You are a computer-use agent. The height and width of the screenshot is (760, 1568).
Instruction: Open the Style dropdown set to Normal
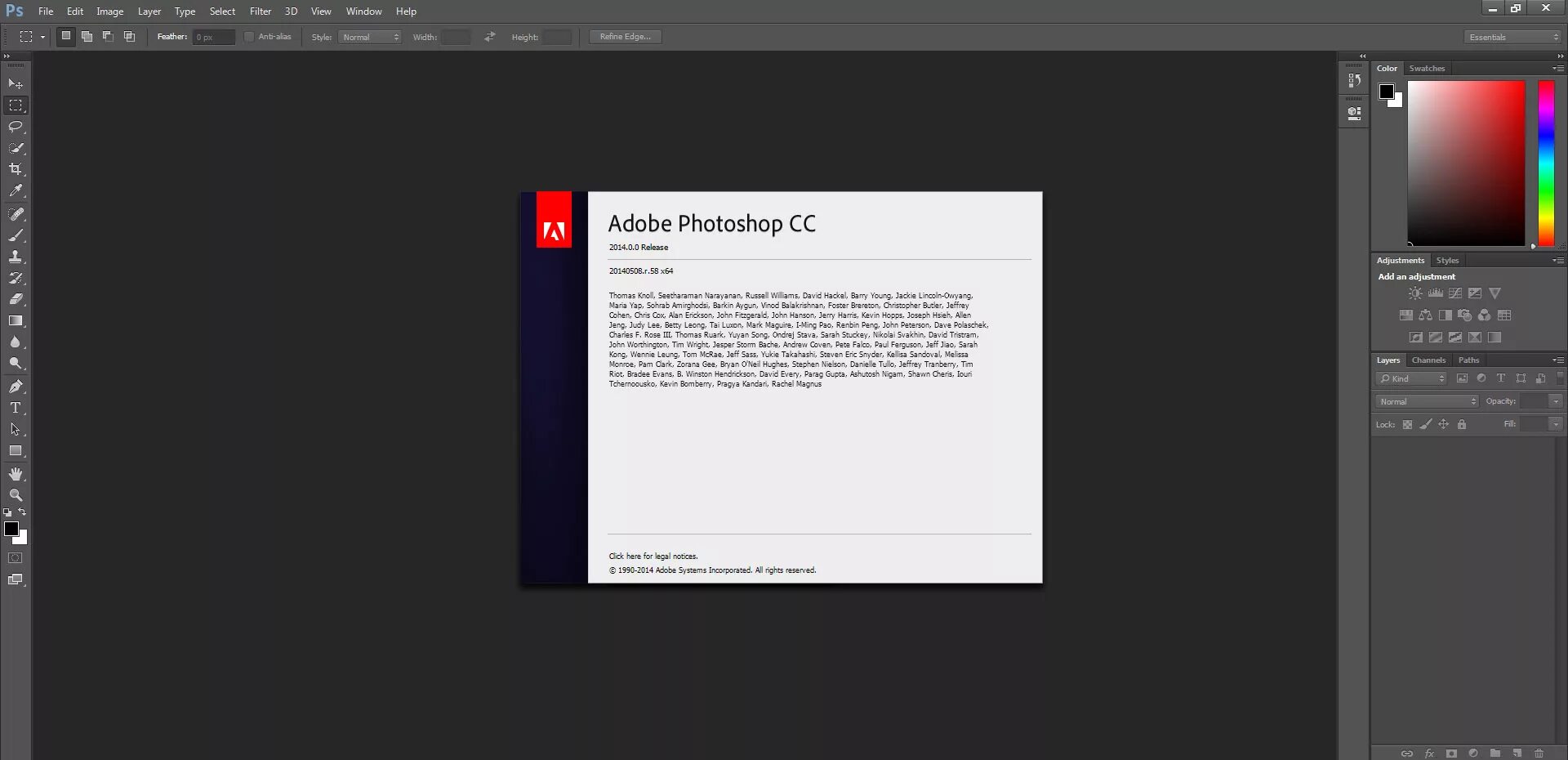(x=370, y=37)
